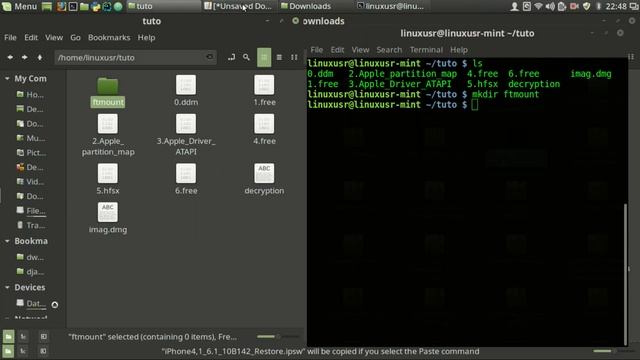Open Videos in the sidebar
Viewport: 640px width, 360px height.
pos(30,182)
